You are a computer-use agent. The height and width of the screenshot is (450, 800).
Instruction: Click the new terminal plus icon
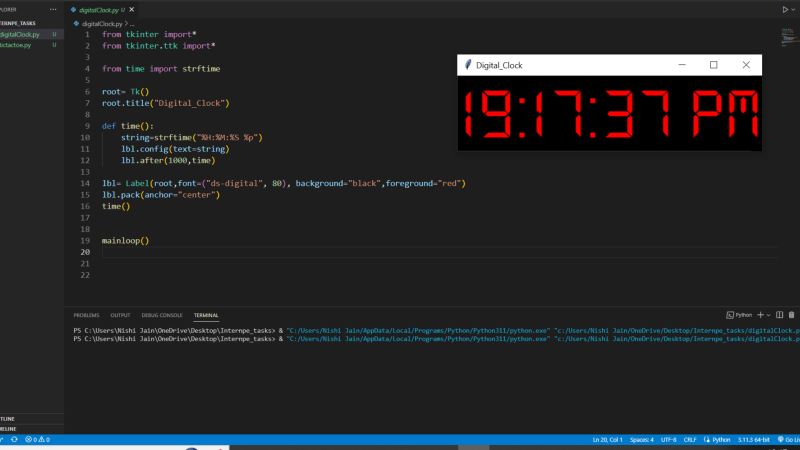point(761,315)
